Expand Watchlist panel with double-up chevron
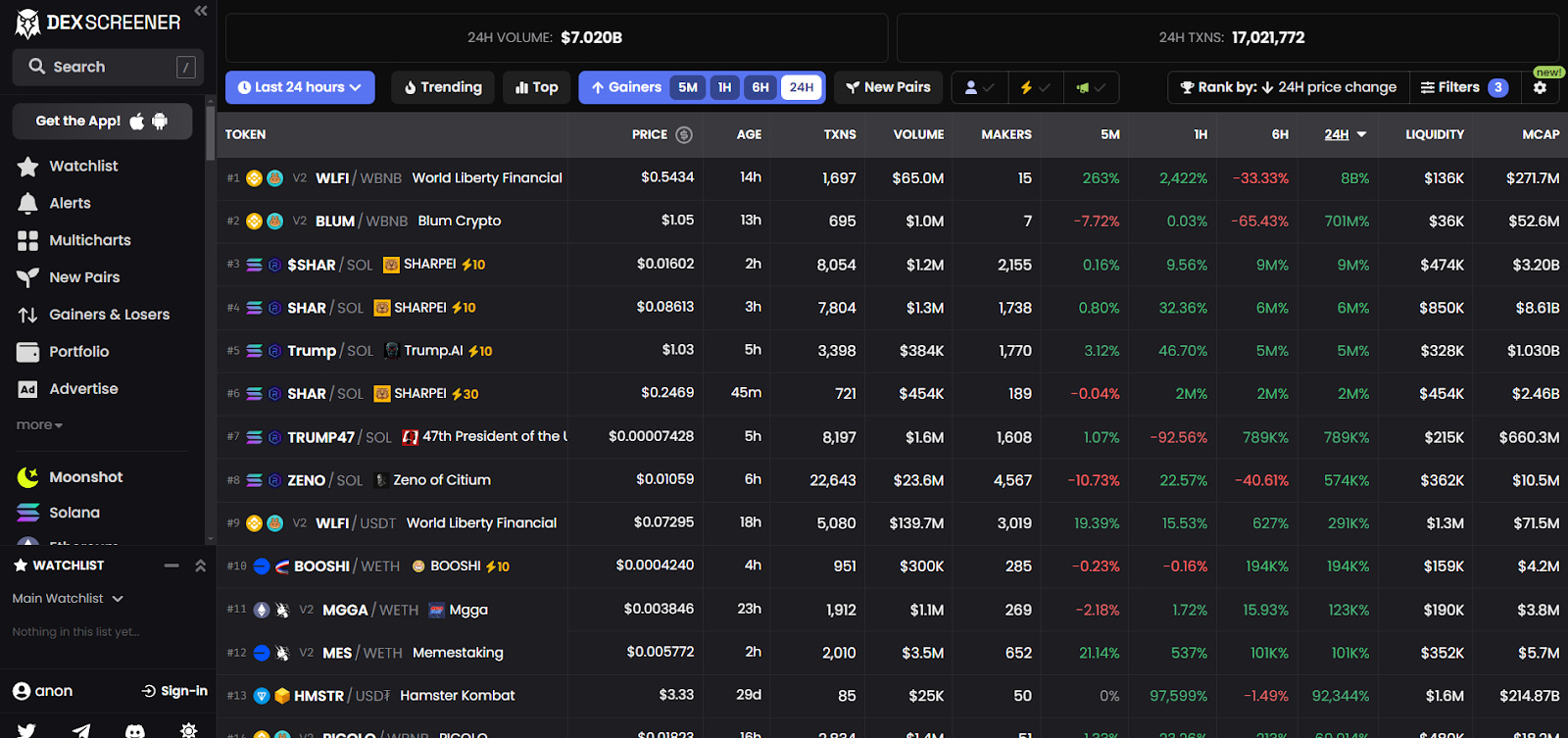The image size is (1568, 738). (x=200, y=566)
